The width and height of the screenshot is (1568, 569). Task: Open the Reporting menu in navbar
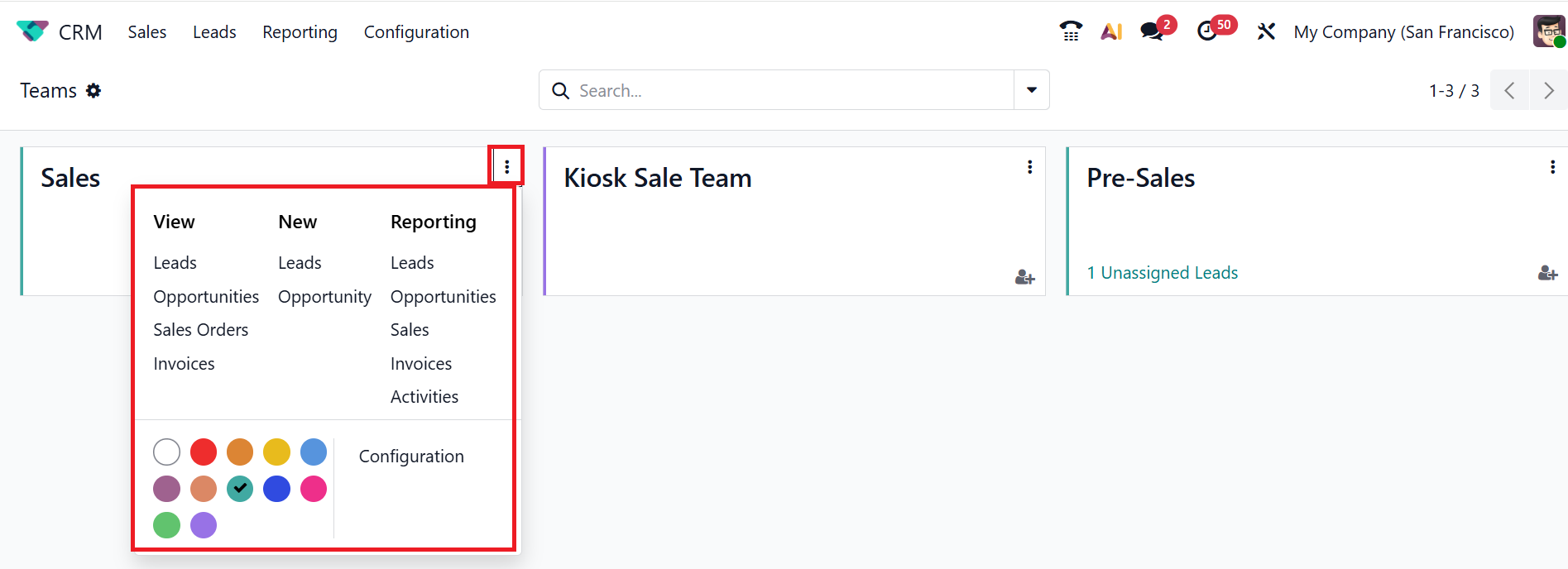[x=300, y=32]
